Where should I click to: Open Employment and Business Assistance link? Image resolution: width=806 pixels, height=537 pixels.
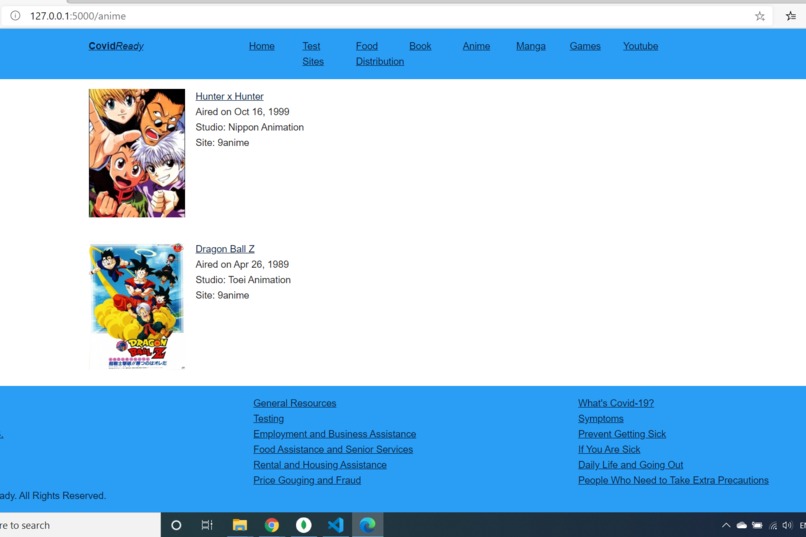point(335,434)
